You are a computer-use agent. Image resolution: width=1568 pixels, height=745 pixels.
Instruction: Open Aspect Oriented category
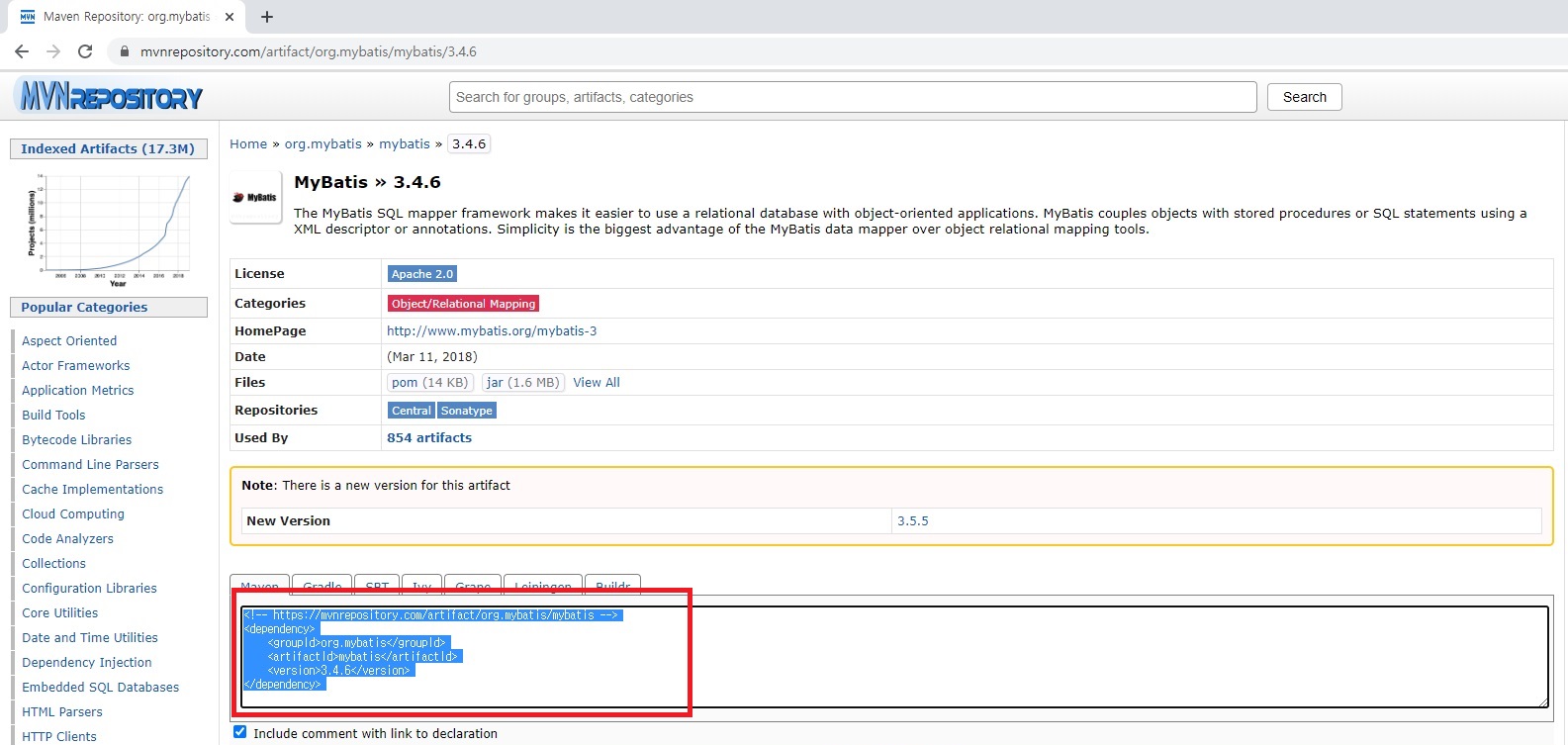pos(69,341)
